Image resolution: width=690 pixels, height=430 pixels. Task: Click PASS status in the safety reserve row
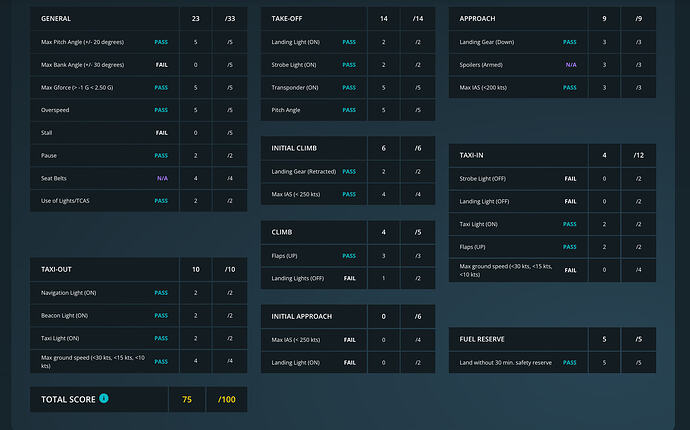coord(569,363)
